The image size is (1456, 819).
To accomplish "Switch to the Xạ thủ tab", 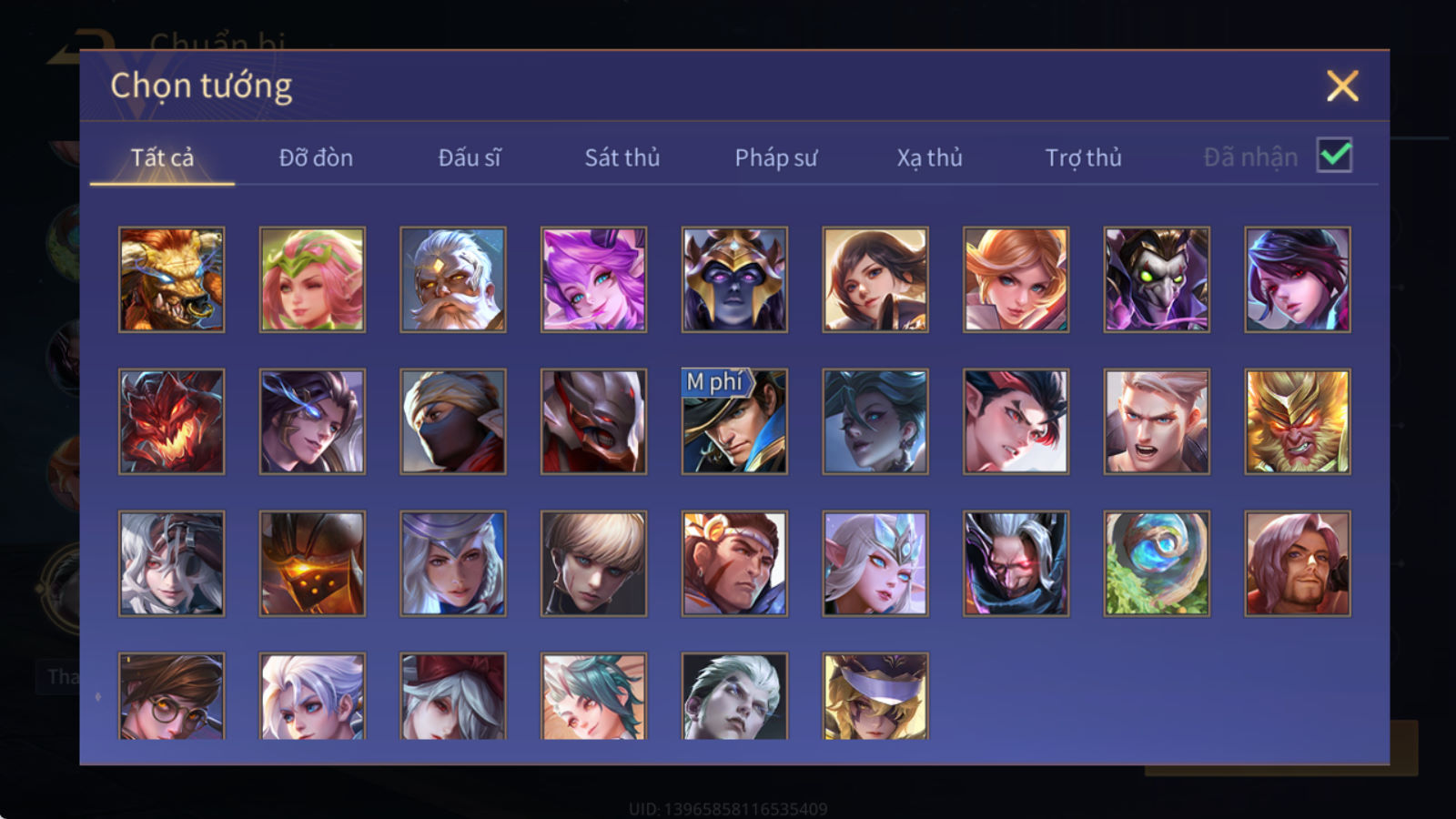I will [929, 157].
